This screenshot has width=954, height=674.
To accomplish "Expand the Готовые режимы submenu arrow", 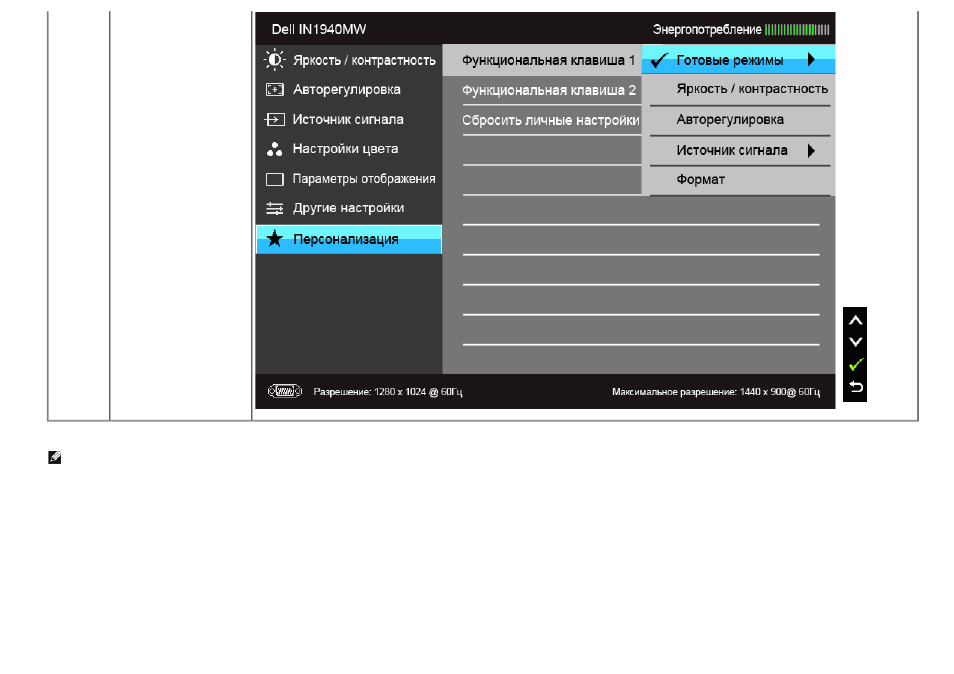I will (811, 60).
